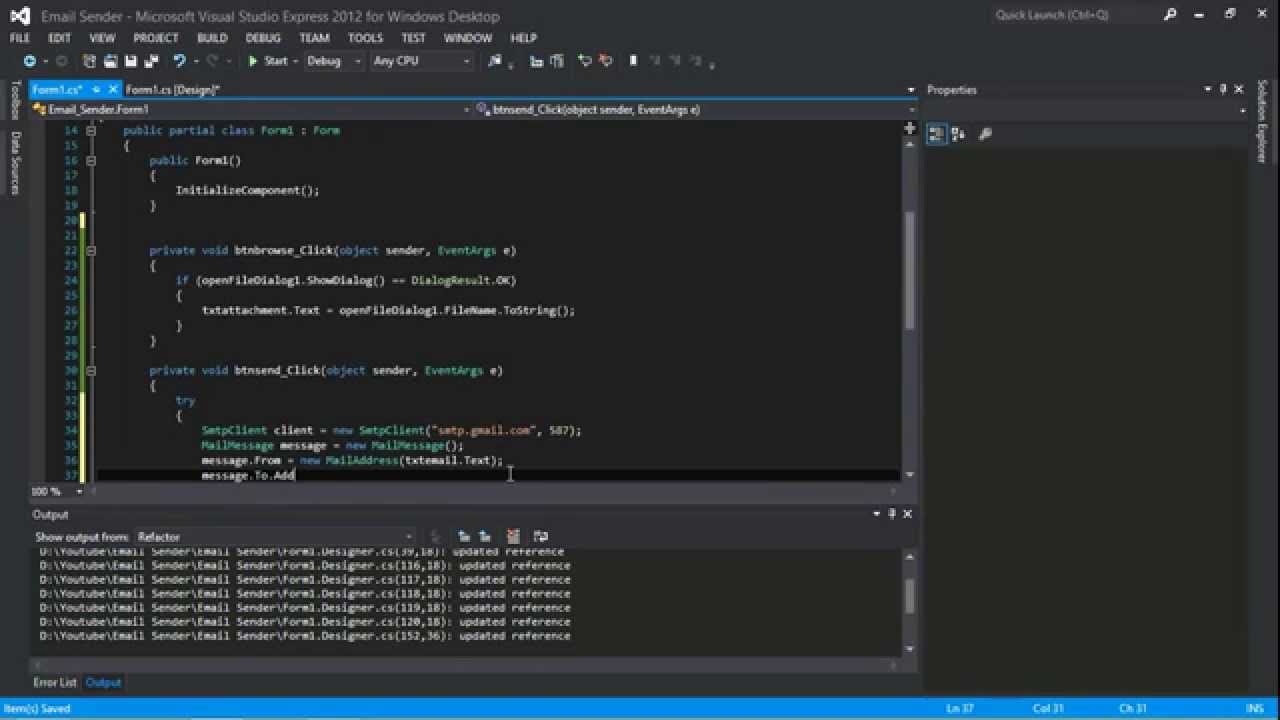Screen dimensions: 1280x720
Task: Click the Open File toolbar icon
Action: tap(111, 61)
